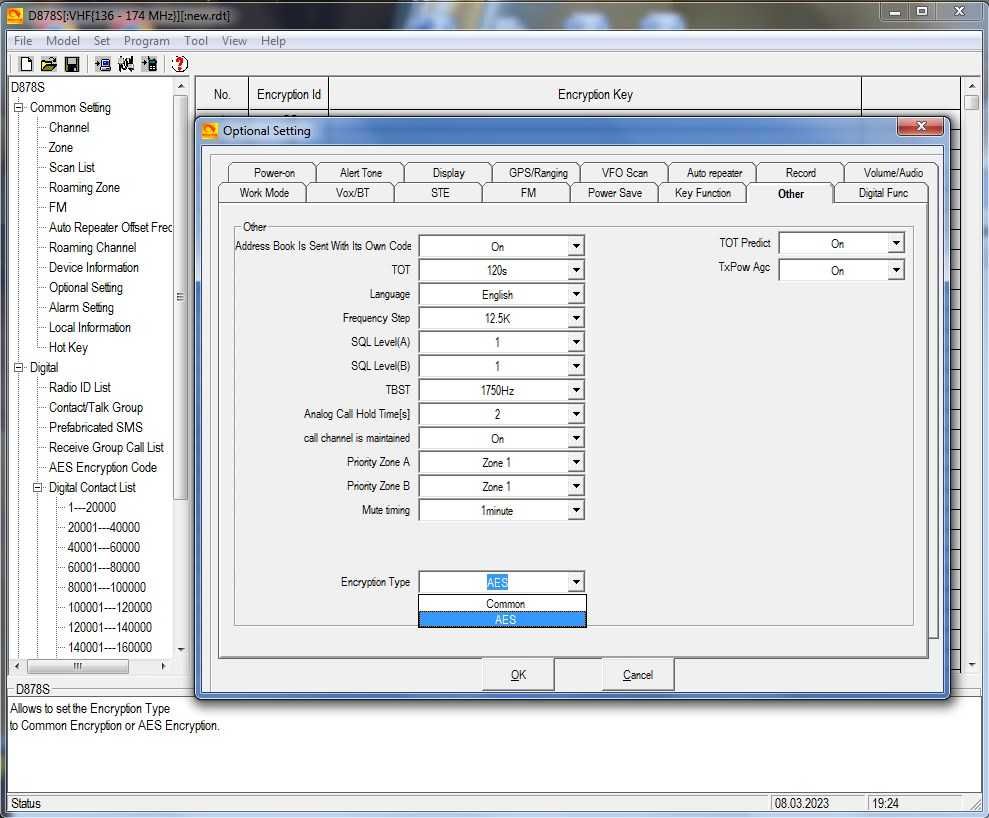This screenshot has width=989, height=818.
Task: Select 20001---40000 contact range
Action: pyautogui.click(x=103, y=527)
